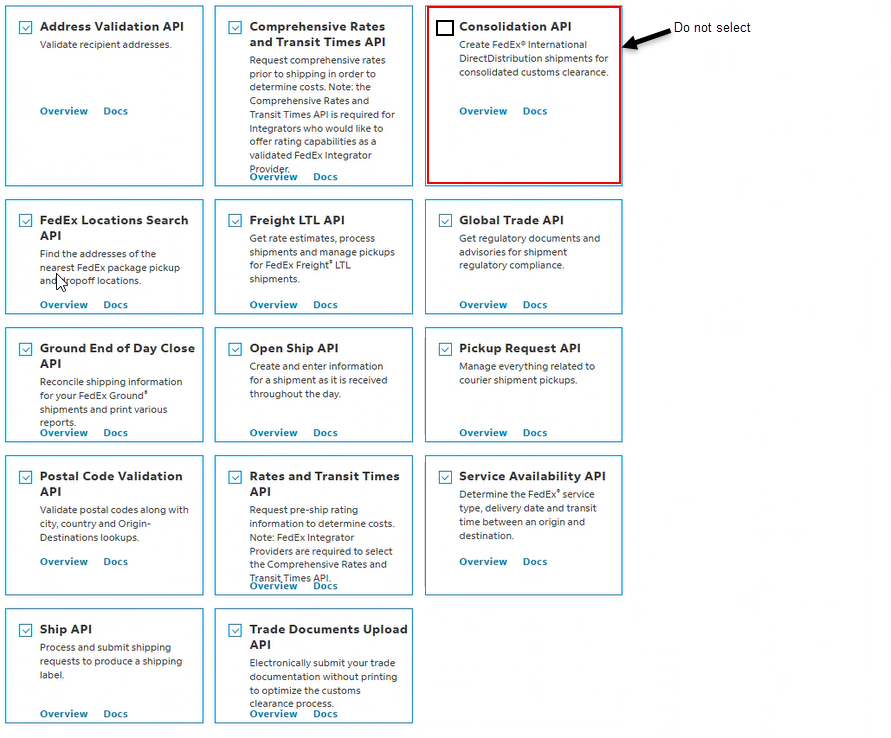Toggle Comprehensive Rates and Transit Times API checkbox
This screenshot has width=891, height=738.
(x=235, y=28)
